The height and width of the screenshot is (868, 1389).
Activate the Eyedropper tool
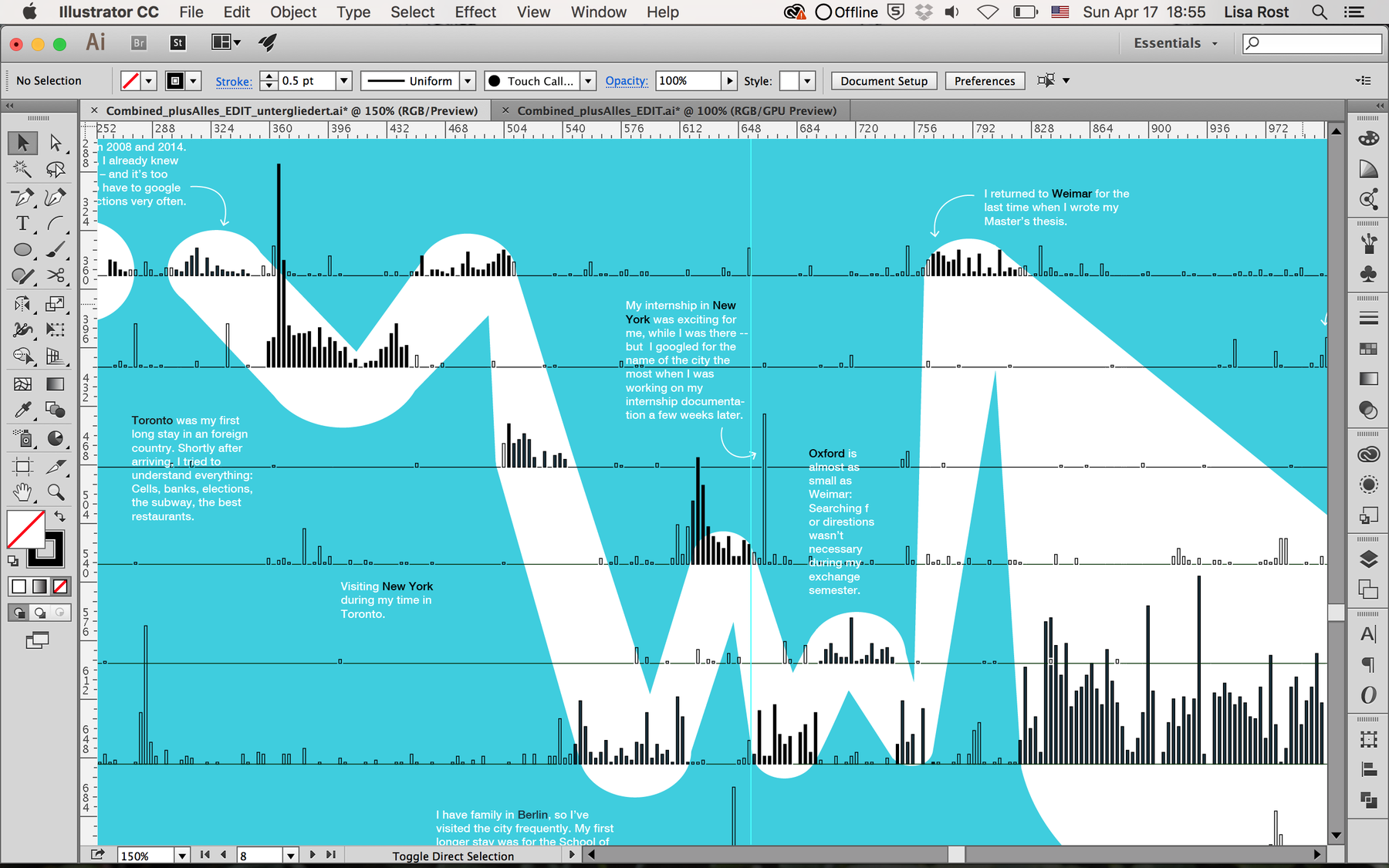[22, 410]
